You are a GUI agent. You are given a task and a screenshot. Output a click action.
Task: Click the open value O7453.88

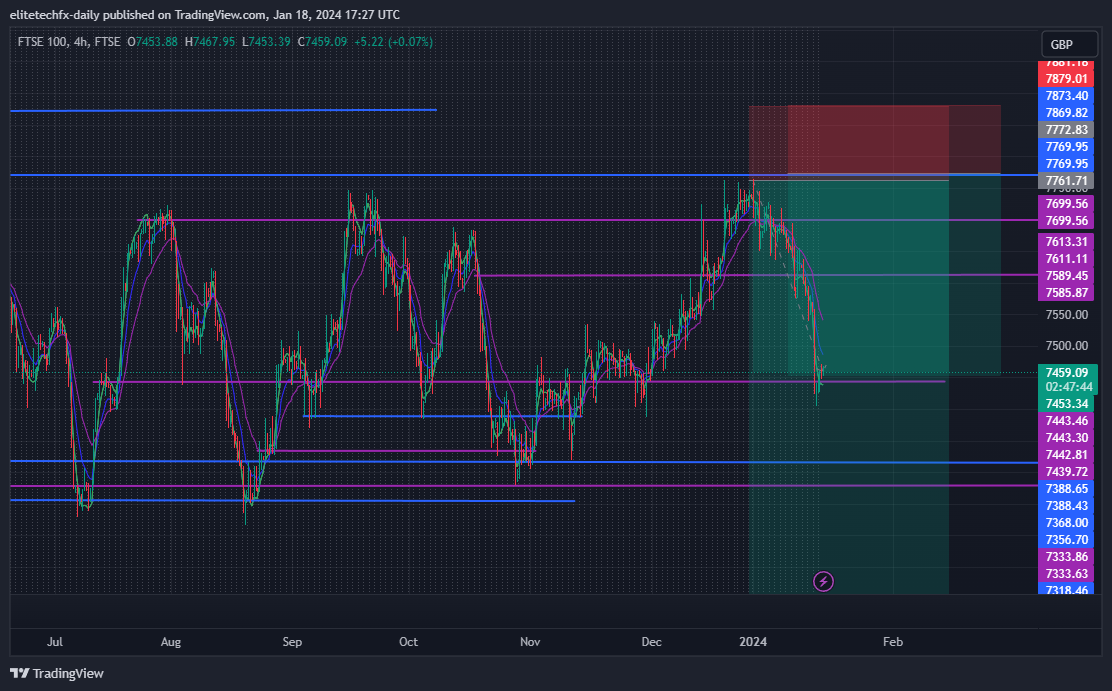[152, 42]
